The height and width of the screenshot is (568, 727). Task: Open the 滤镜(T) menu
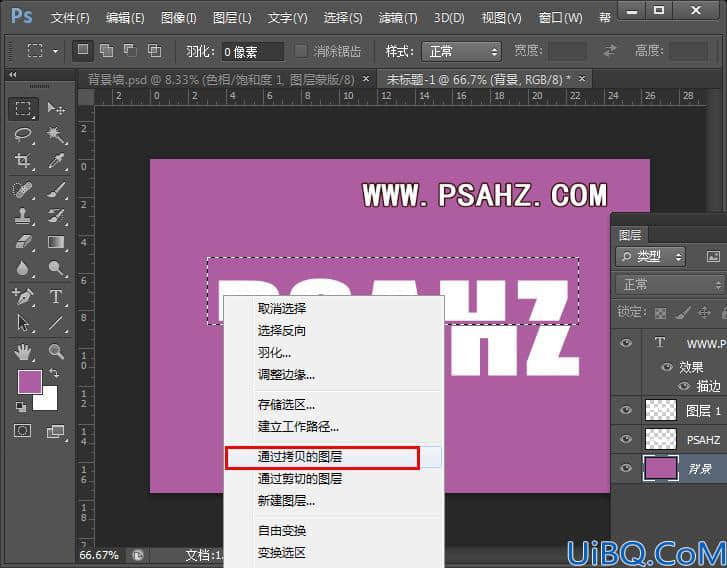tap(398, 18)
